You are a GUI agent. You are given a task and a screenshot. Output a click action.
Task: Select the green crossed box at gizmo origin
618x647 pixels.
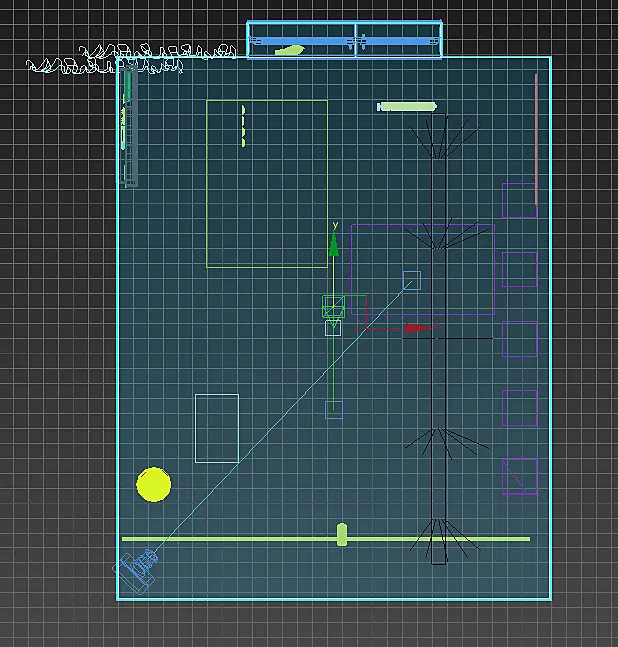click(333, 307)
